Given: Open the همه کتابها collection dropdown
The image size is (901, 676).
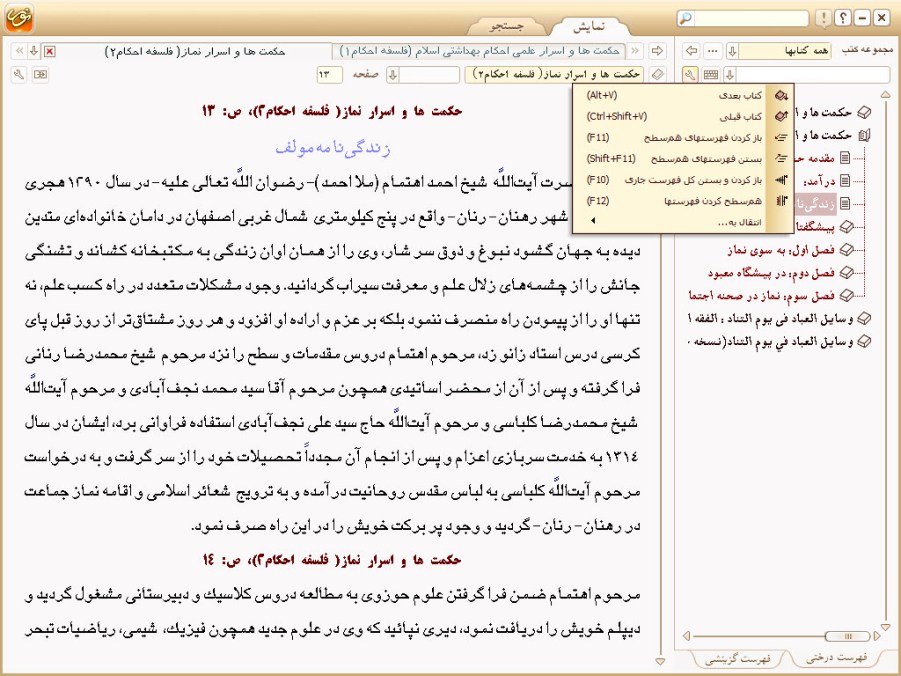Looking at the screenshot, I should pos(732,51).
